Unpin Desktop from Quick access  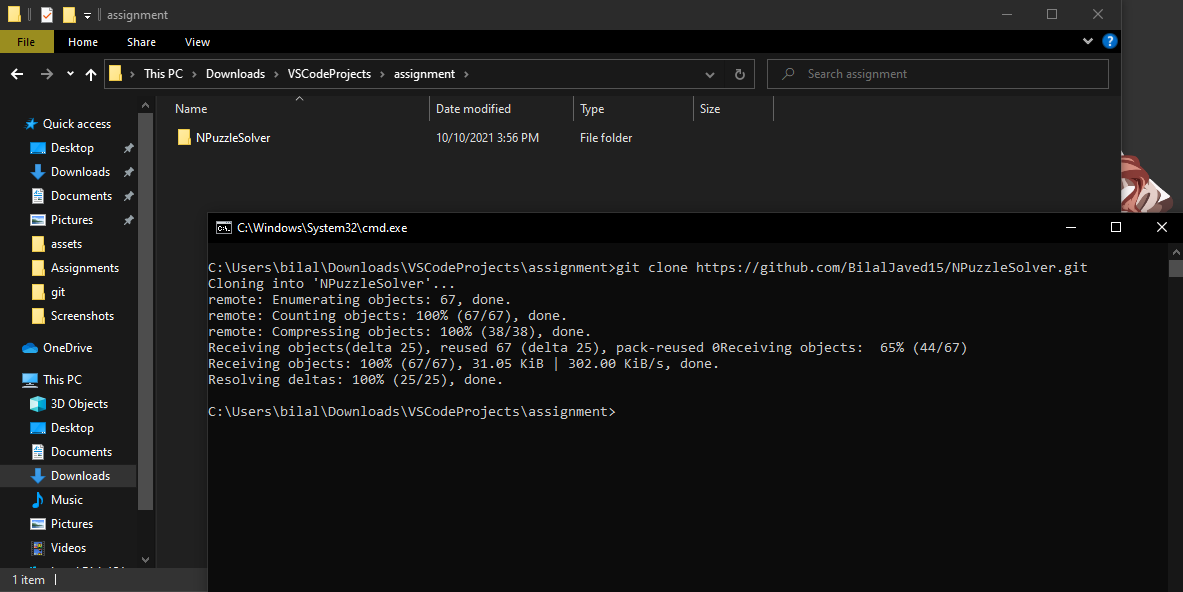click(x=128, y=147)
